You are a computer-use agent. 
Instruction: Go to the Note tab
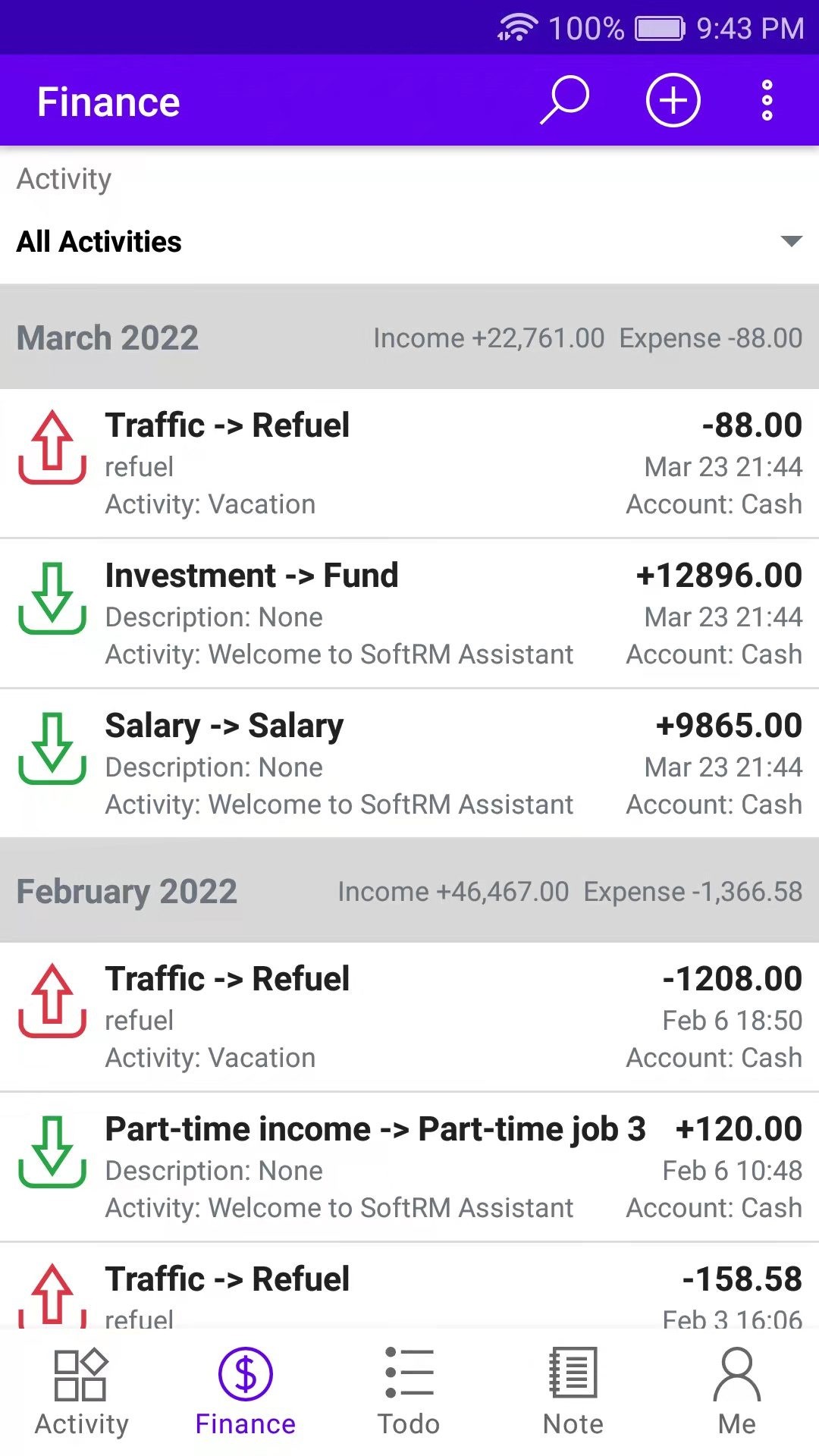point(573,1391)
